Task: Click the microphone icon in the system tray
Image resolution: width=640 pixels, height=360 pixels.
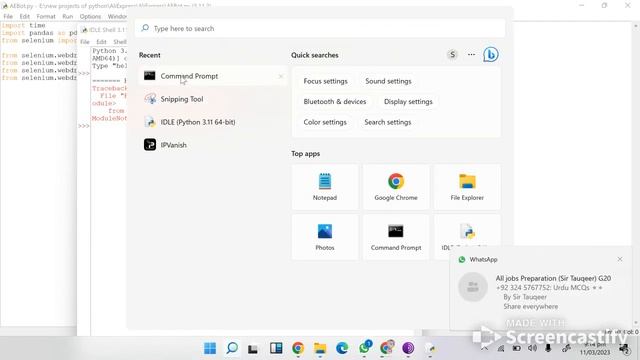Action: 548,349
